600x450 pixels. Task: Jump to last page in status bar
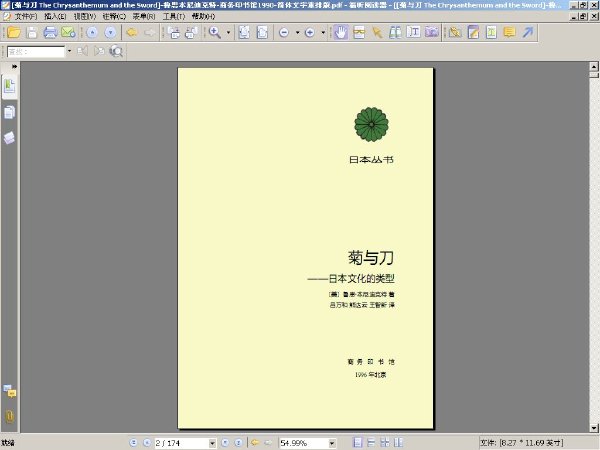(x=238, y=443)
